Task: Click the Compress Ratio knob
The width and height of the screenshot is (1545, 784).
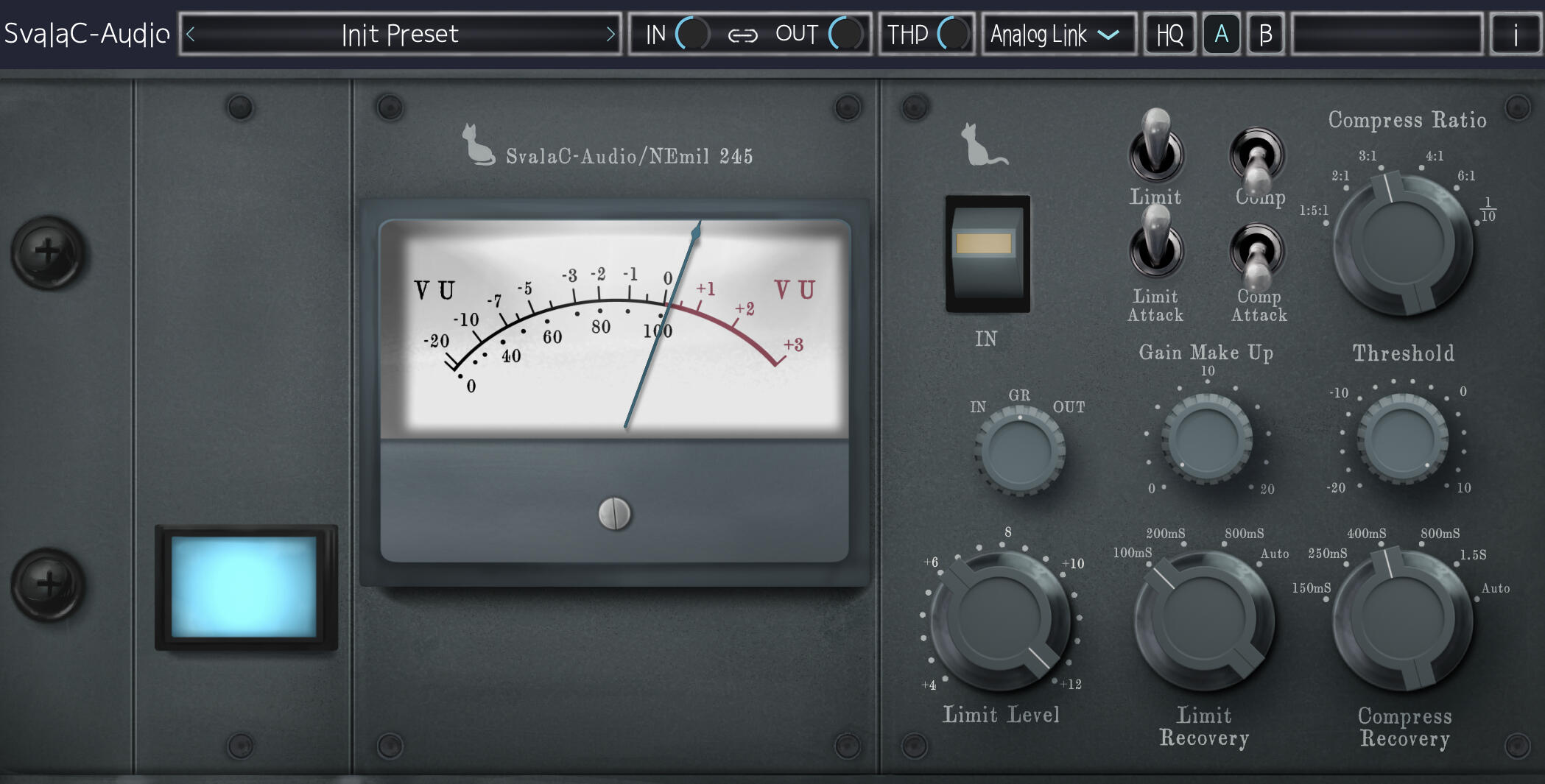Action: [x=1403, y=244]
